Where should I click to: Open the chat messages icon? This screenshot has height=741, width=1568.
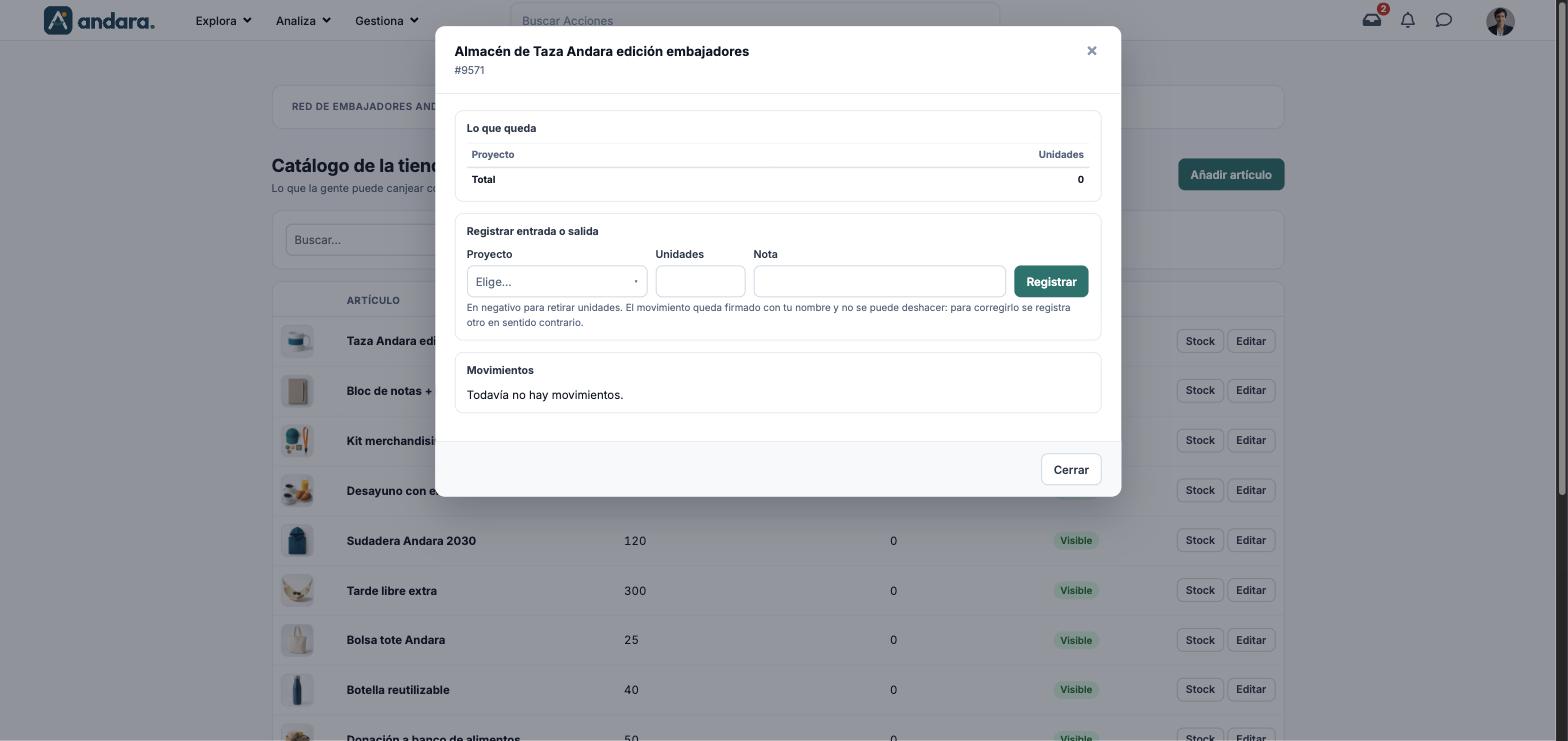point(1444,20)
